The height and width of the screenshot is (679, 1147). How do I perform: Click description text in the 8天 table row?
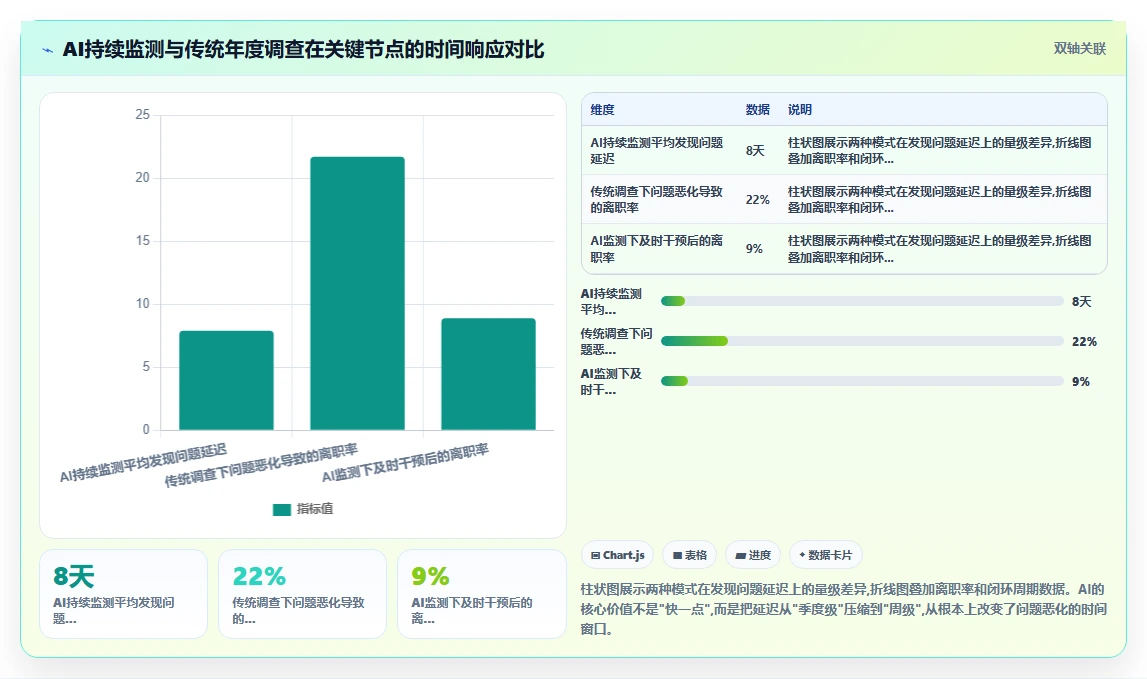point(939,151)
